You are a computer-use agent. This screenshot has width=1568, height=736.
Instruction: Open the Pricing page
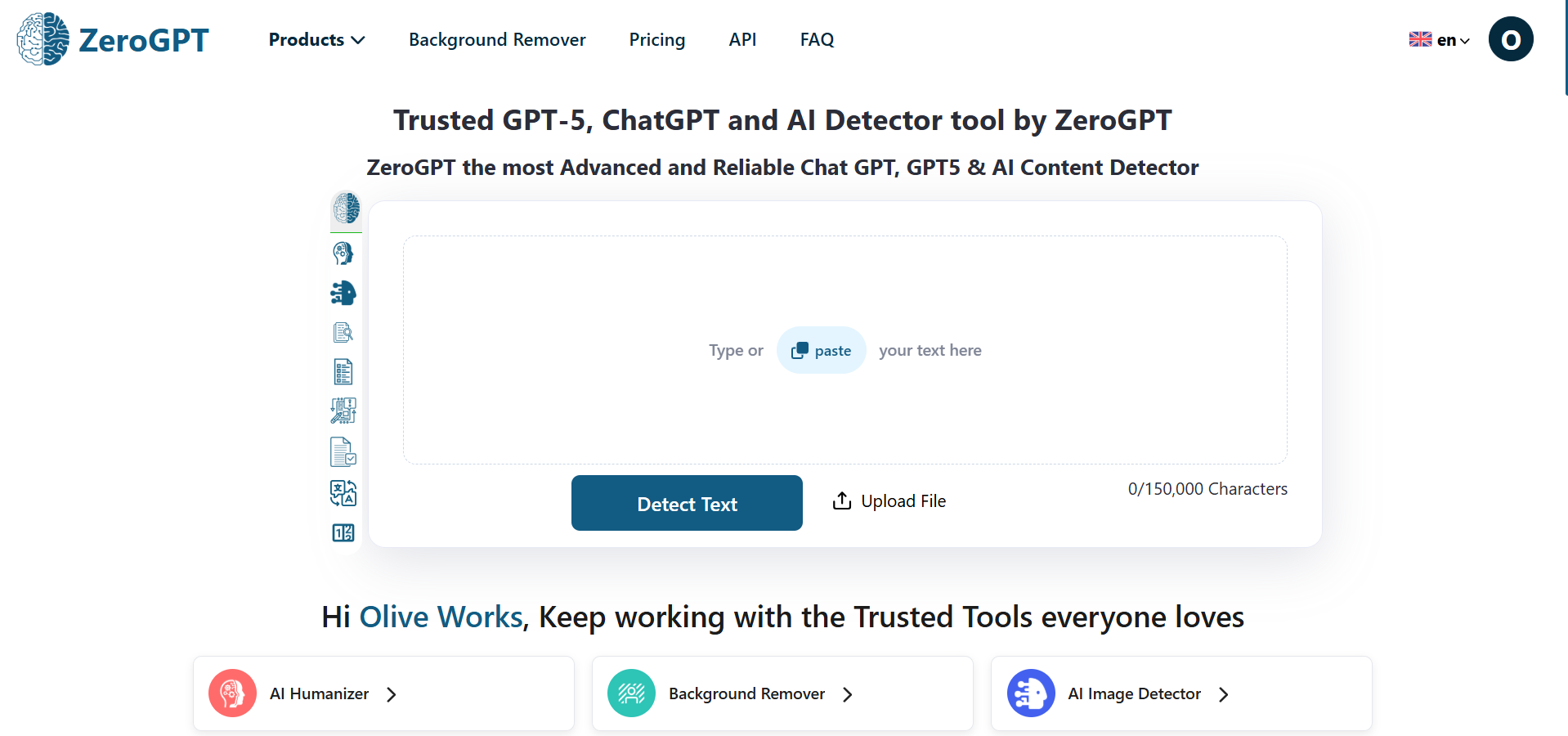tap(656, 39)
